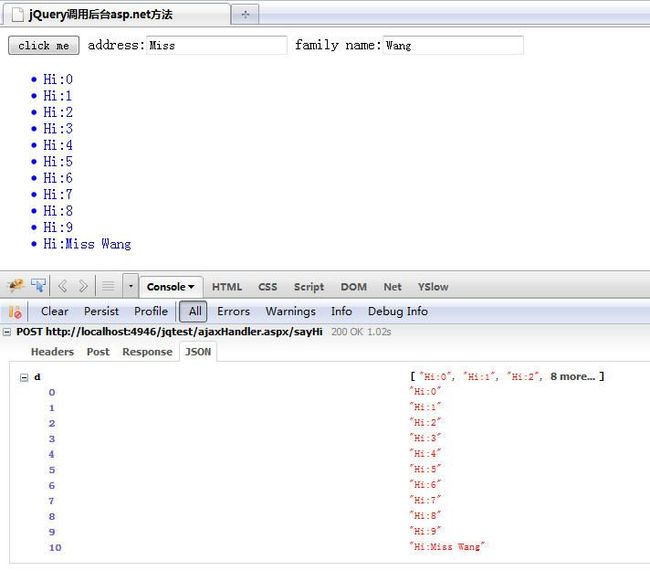650x581 pixels.
Task: Toggle the Persist console option
Action: point(101,311)
